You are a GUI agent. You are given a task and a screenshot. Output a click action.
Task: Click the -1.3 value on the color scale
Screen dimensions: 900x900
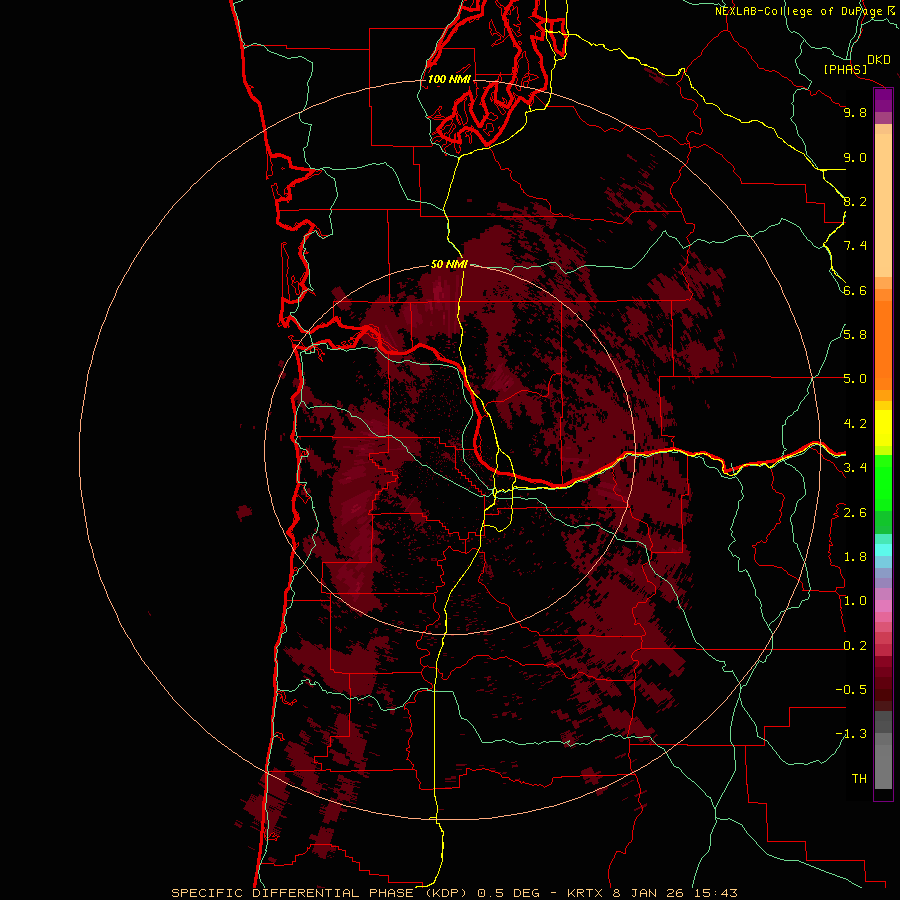(x=851, y=734)
